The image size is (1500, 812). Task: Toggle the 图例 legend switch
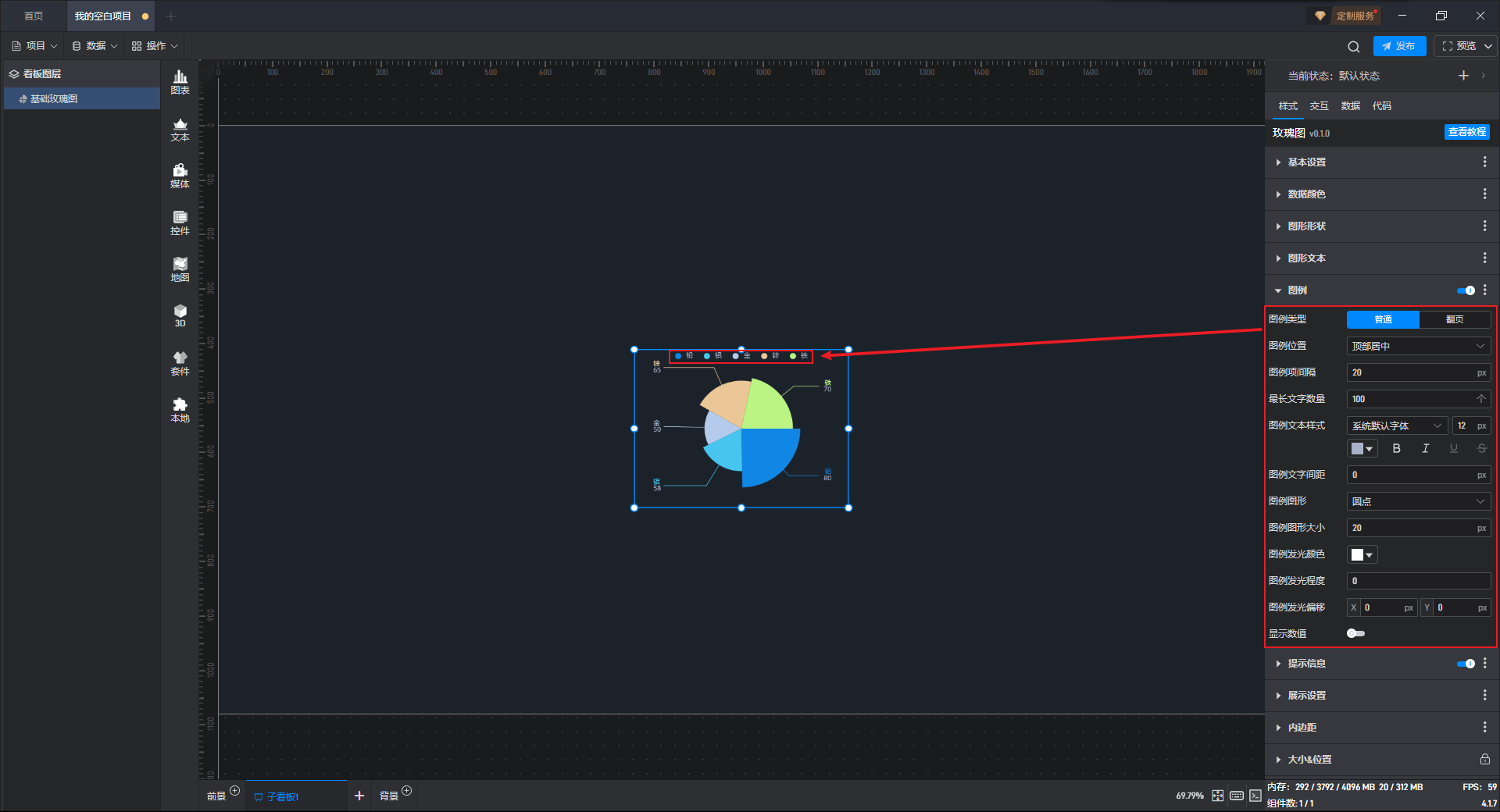click(x=1466, y=290)
